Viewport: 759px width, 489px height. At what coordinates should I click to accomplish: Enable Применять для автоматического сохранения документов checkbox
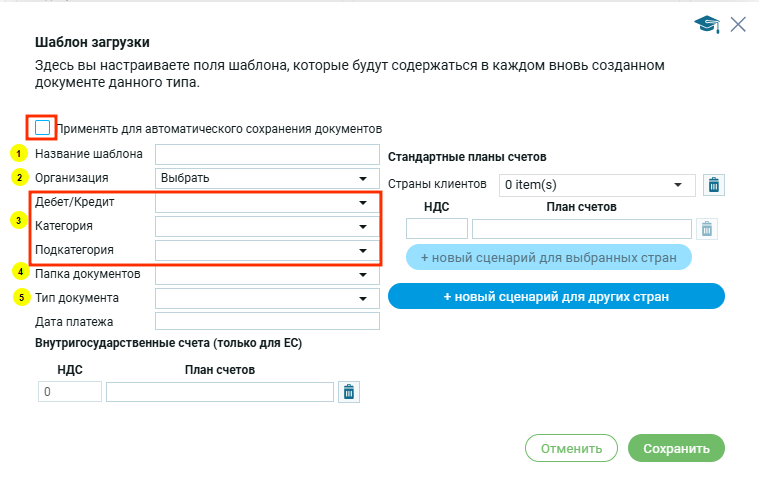pyautogui.click(x=42, y=127)
